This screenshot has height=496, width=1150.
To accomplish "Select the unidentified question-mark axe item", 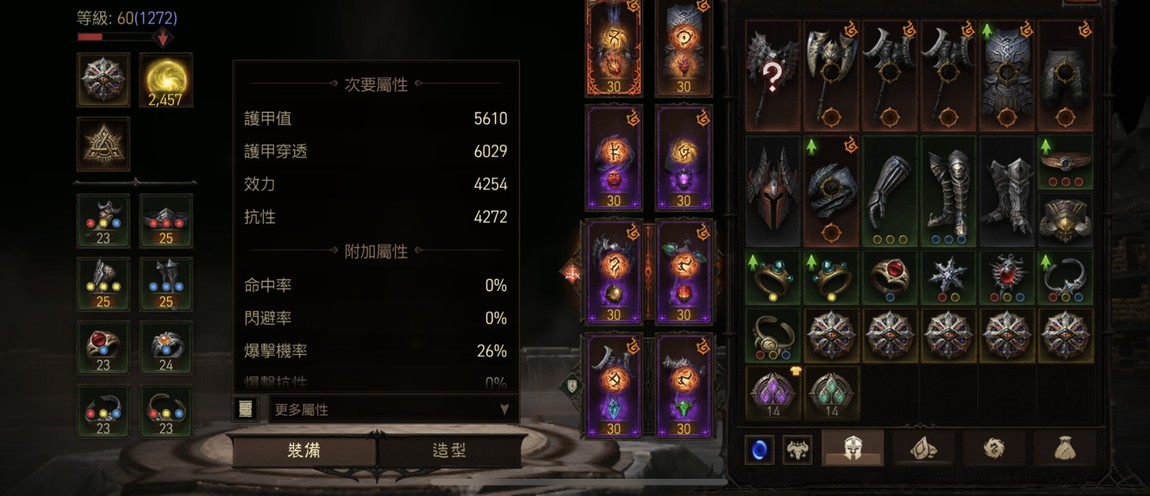I will [x=773, y=76].
